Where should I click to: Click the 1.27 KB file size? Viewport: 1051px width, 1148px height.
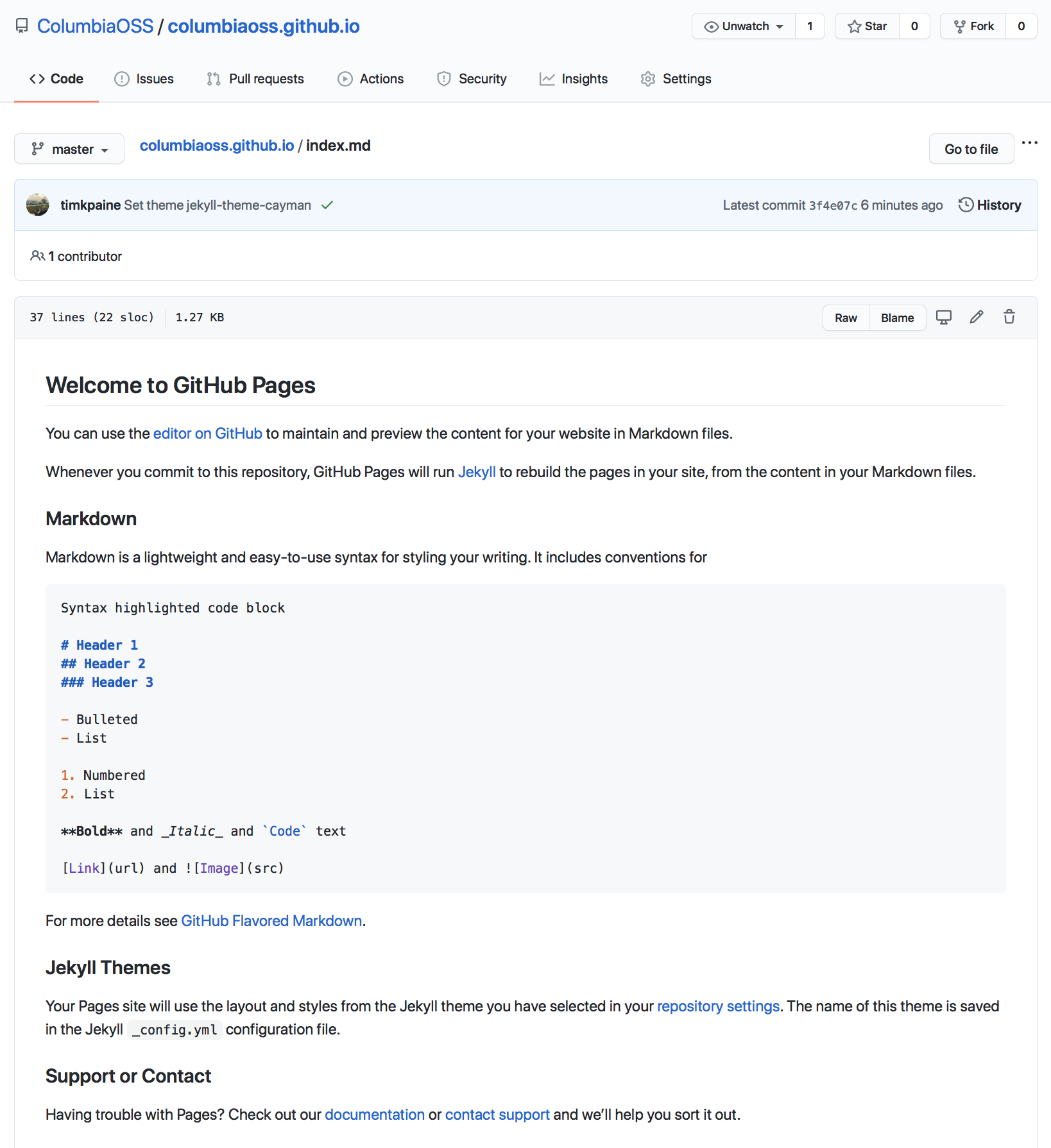(x=200, y=317)
